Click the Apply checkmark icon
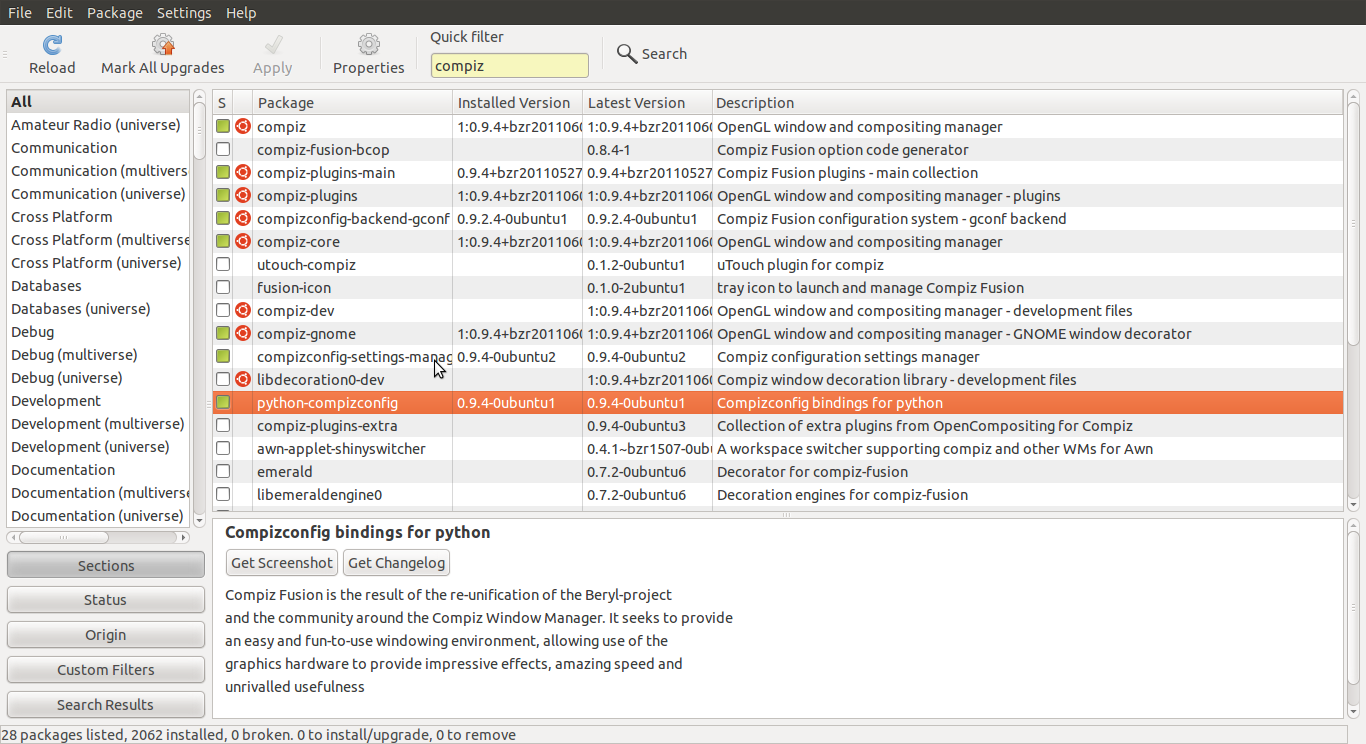Screen dimensions: 1366x744 point(273,44)
